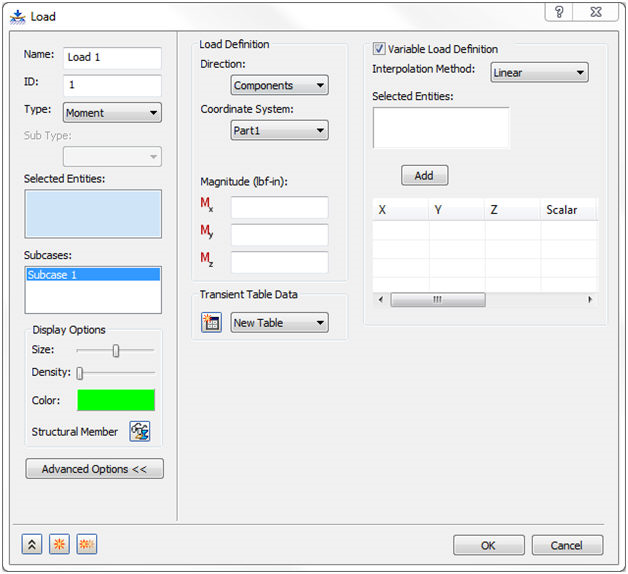Image resolution: width=628 pixels, height=574 pixels.
Task: Close the Load dialog window
Action: tap(596, 12)
